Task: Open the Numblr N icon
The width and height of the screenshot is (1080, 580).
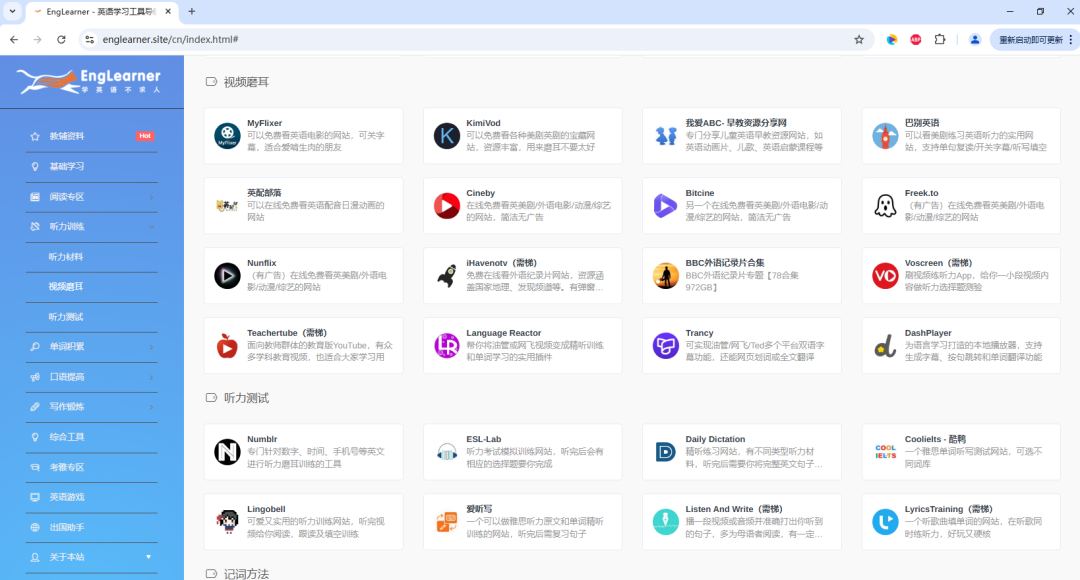Action: click(x=227, y=452)
